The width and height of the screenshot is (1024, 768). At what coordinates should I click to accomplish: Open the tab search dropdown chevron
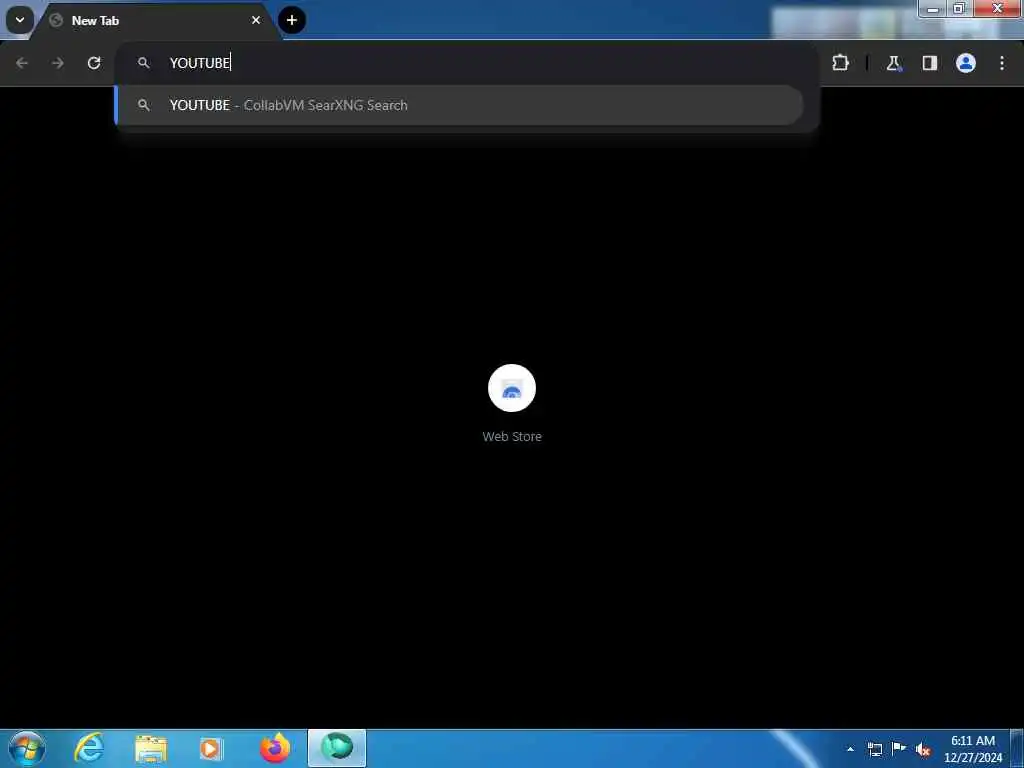click(20, 20)
